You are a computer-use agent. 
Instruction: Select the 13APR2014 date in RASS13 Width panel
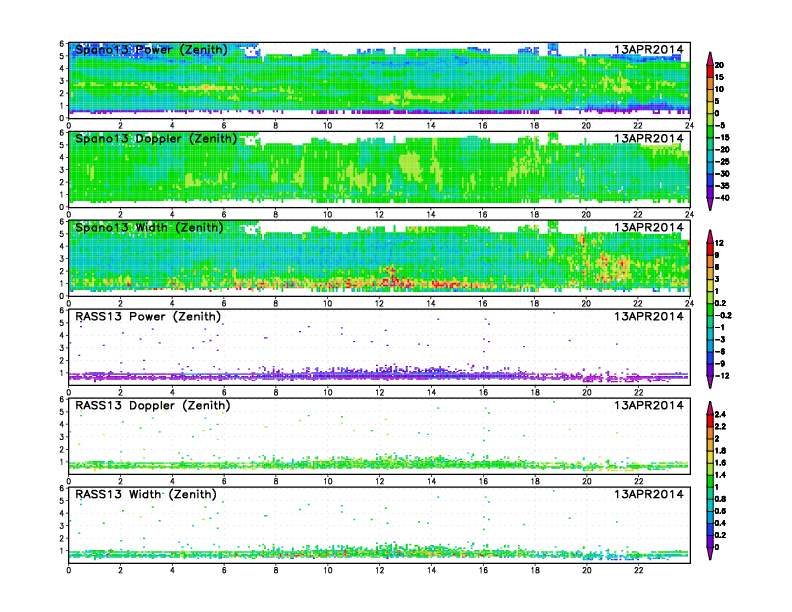(x=649, y=494)
